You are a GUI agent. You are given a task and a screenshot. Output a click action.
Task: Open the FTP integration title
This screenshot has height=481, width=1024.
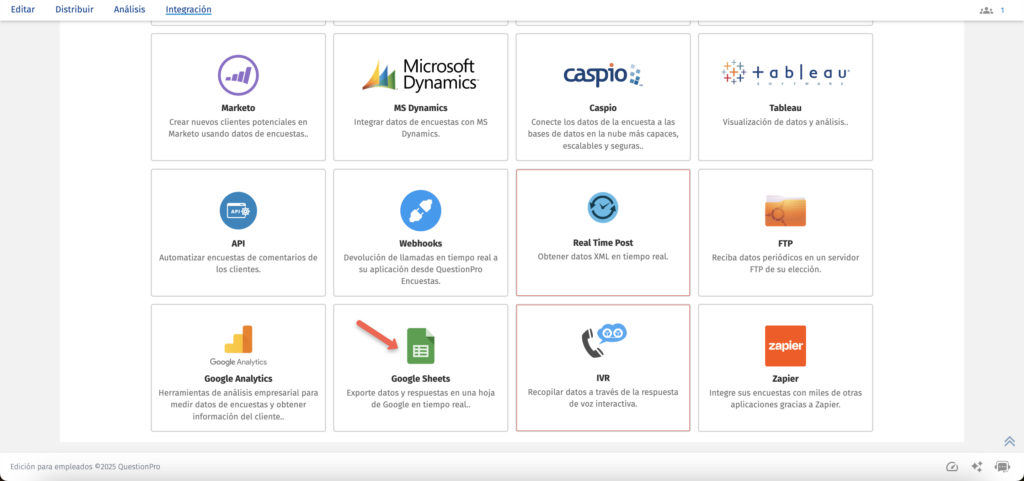785,243
